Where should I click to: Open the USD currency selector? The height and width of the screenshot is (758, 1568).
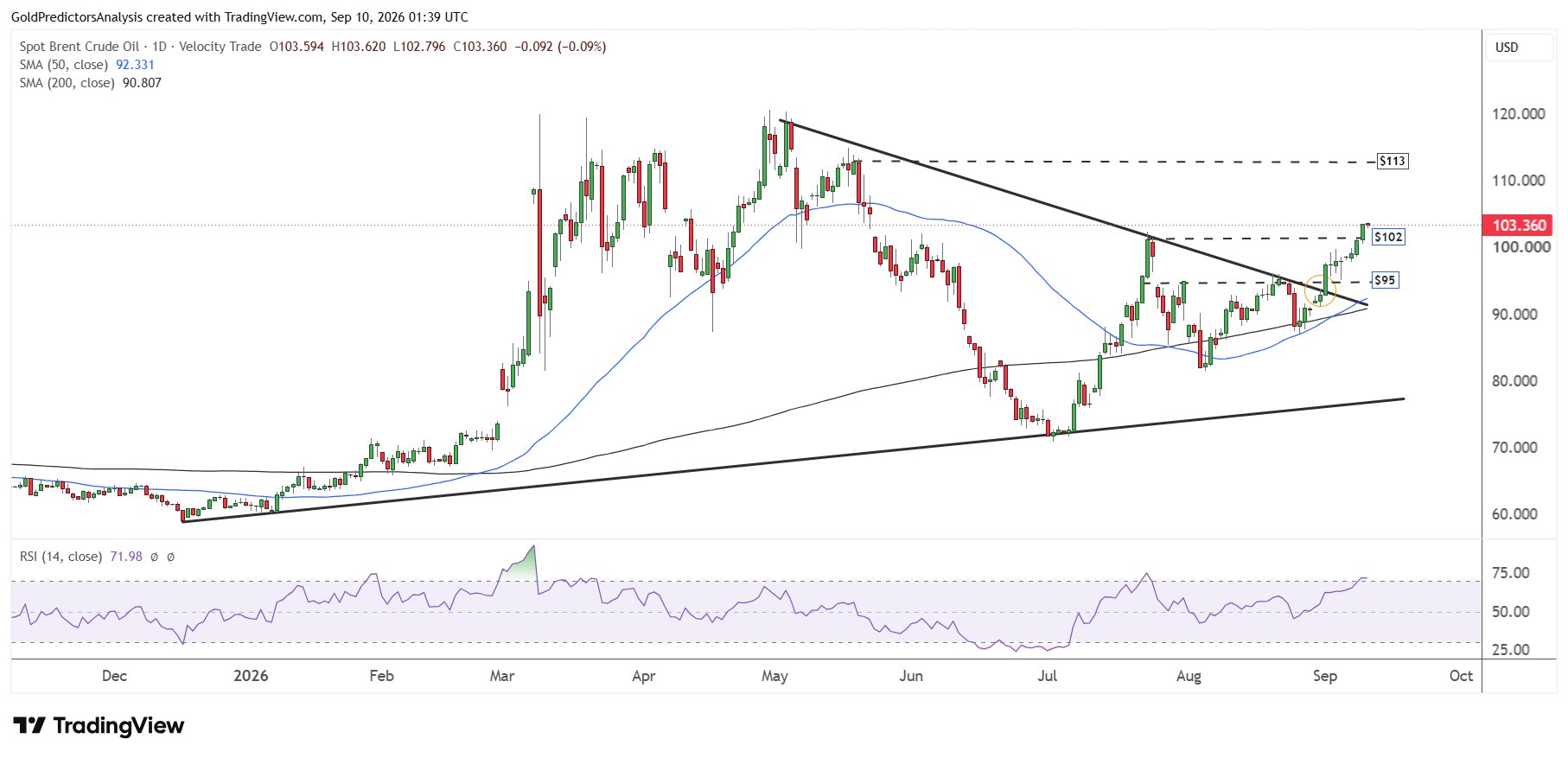1520,48
